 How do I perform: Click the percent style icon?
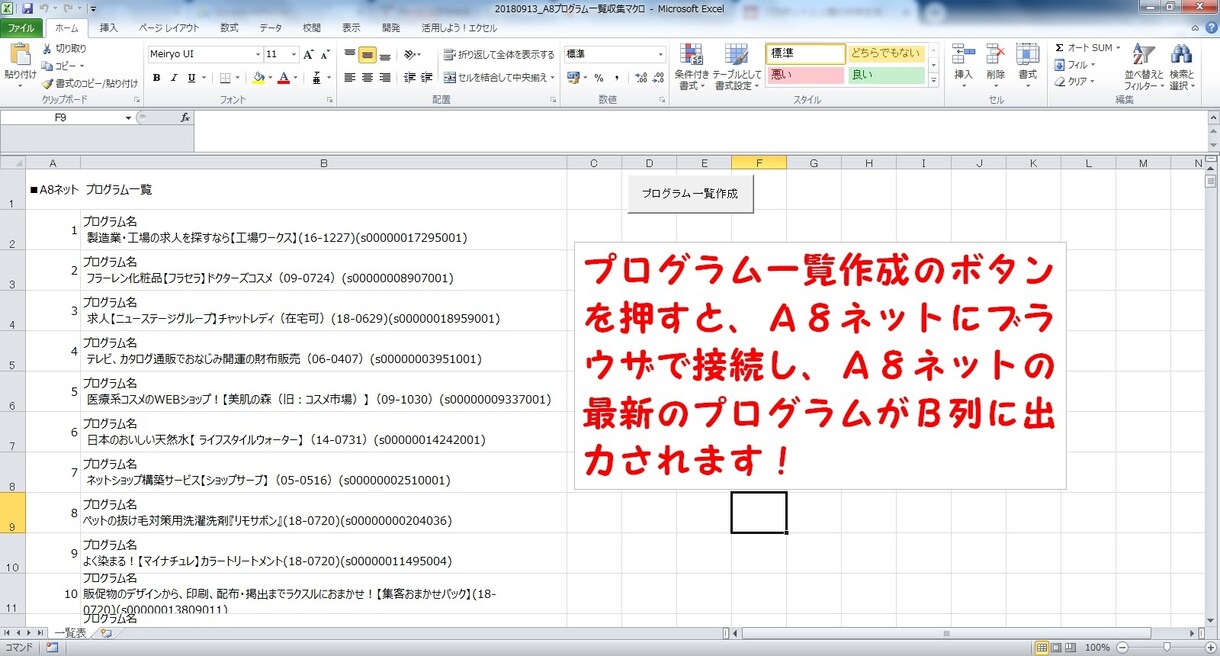599,78
